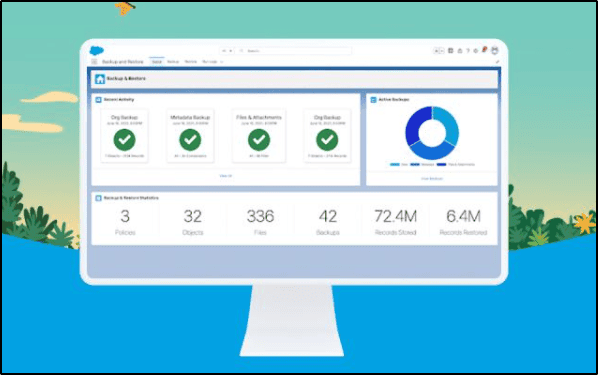Image resolution: width=598 pixels, height=375 pixels.
Task: Open the favorites list dropdown arrow
Action: coord(442,51)
